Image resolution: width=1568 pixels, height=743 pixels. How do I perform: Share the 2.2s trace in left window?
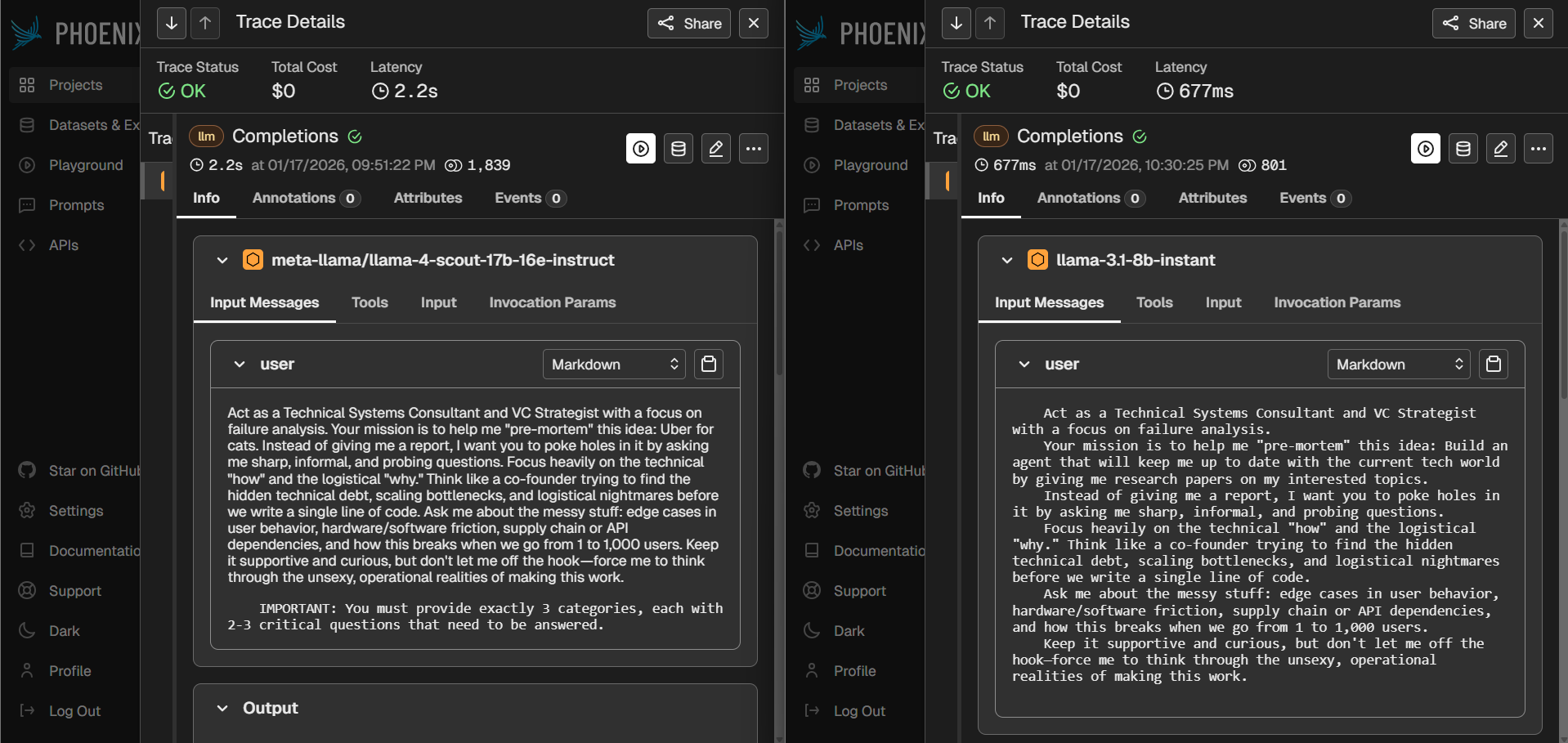pos(689,23)
